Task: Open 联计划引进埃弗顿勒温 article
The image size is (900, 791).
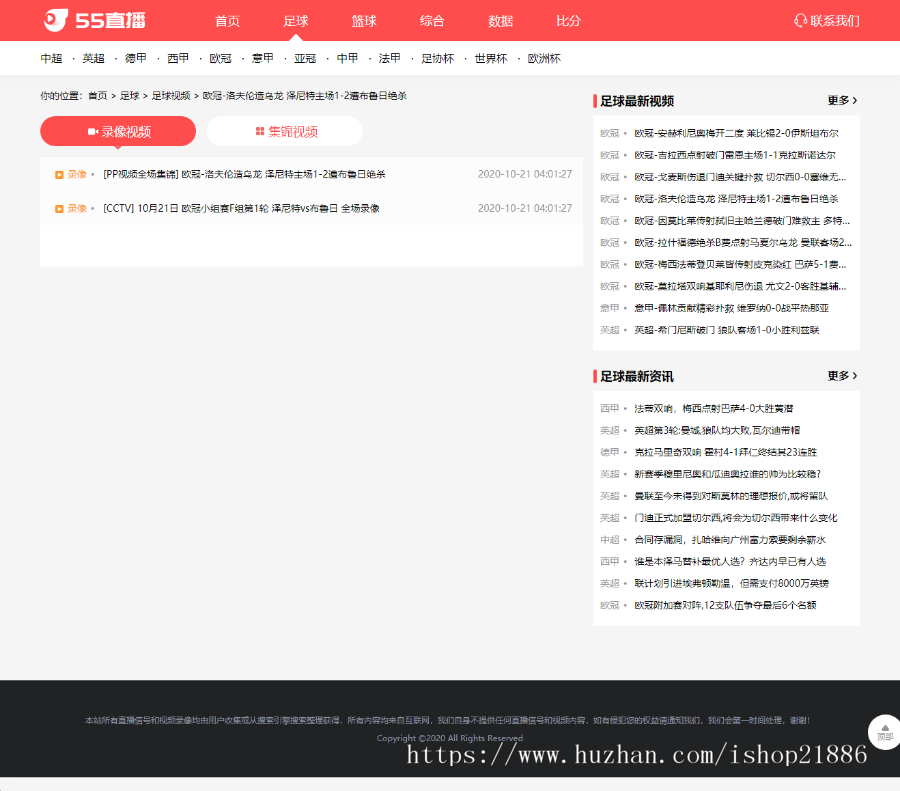Action: click(731, 583)
